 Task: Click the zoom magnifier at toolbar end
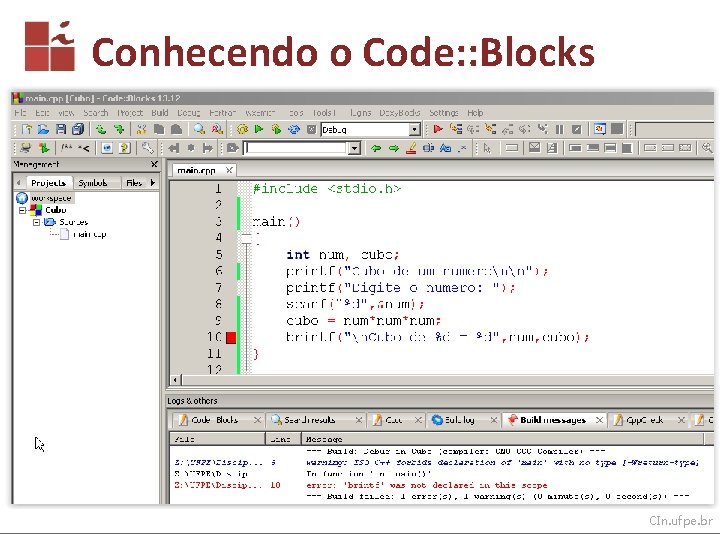click(x=707, y=148)
